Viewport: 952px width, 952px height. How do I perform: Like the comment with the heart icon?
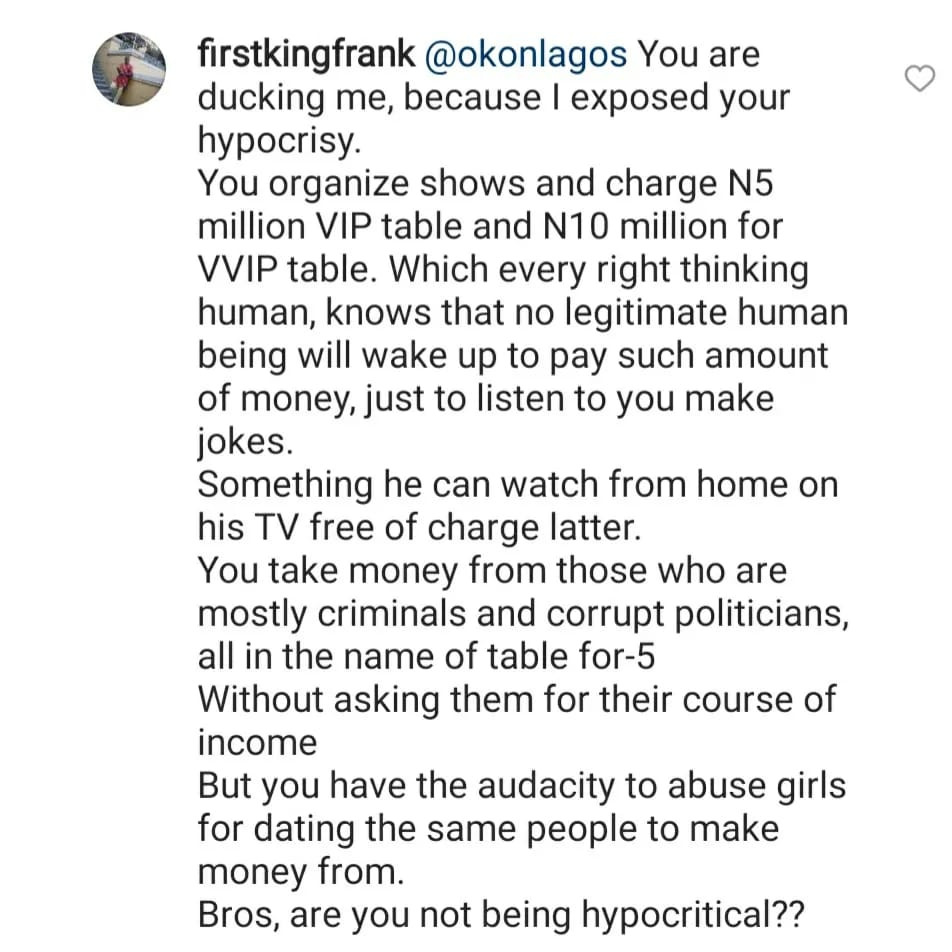pos(919,78)
